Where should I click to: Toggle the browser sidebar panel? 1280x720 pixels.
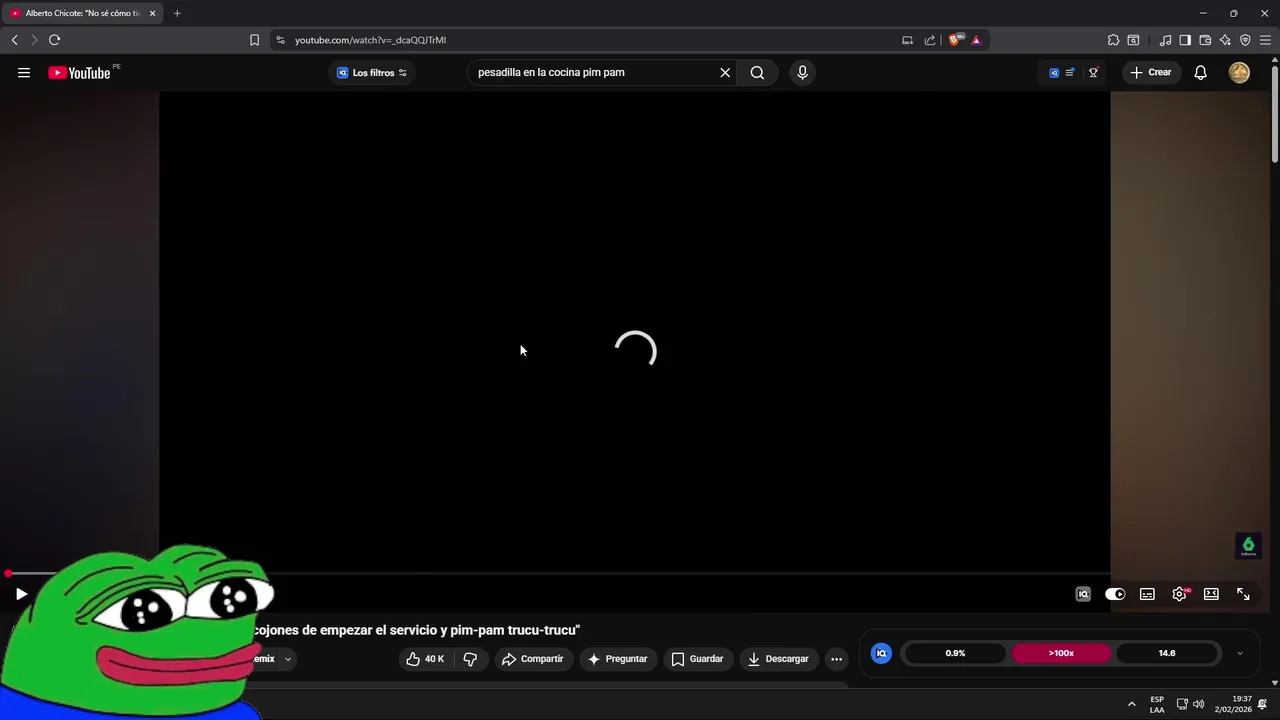click(x=1185, y=40)
